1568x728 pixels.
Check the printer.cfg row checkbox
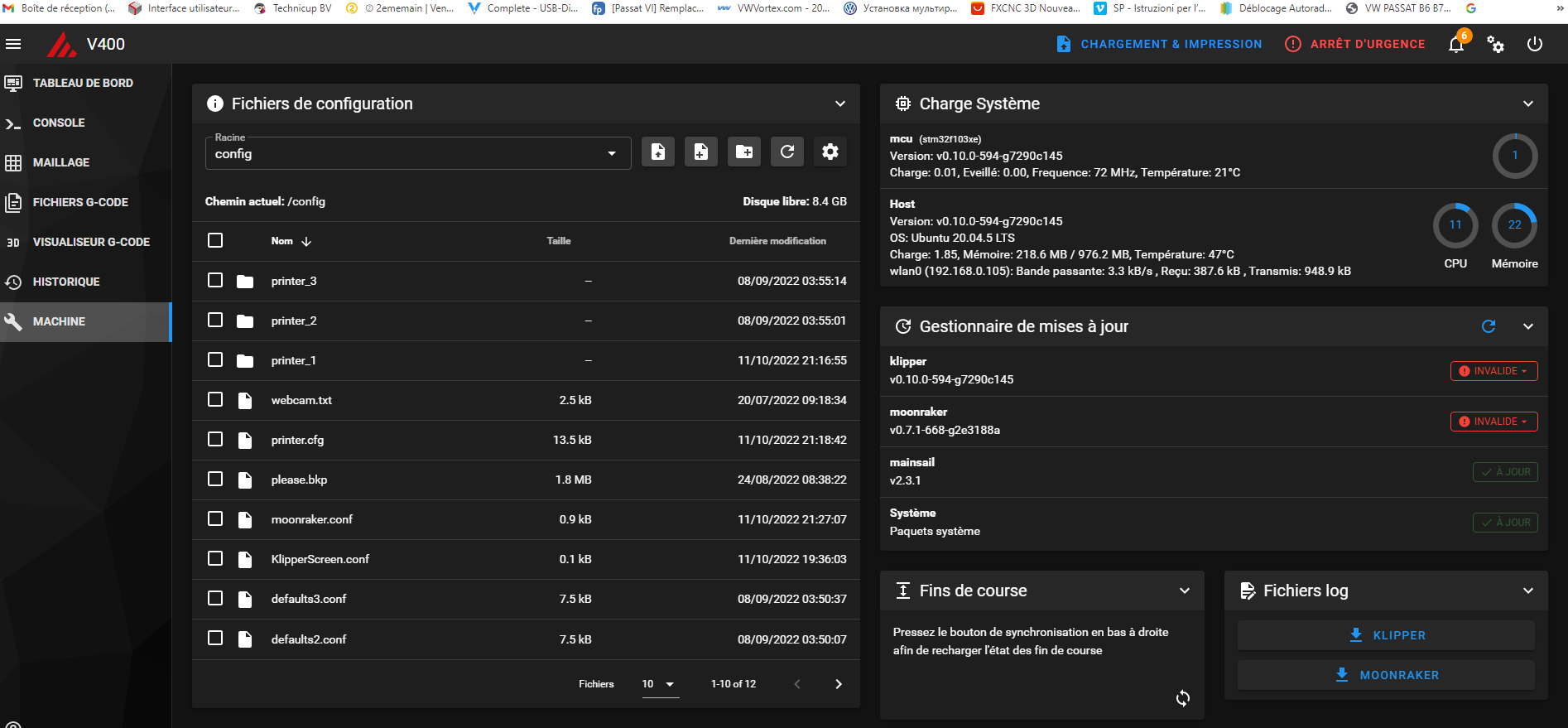[x=215, y=439]
